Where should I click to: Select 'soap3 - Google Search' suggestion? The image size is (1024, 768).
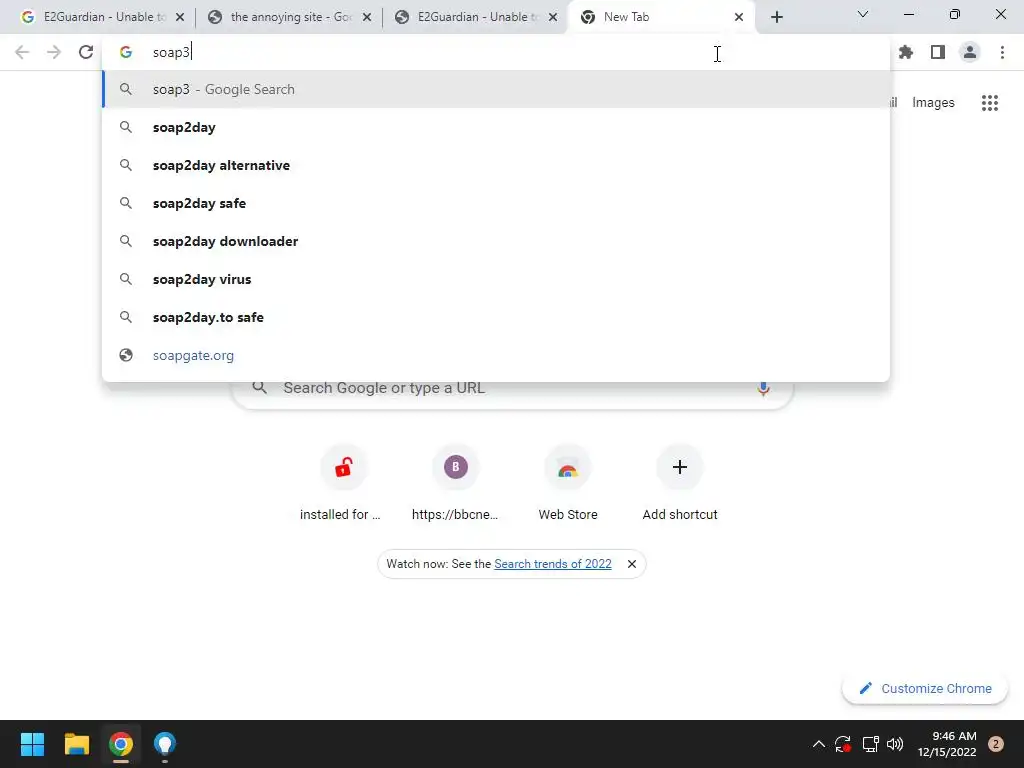click(x=496, y=89)
